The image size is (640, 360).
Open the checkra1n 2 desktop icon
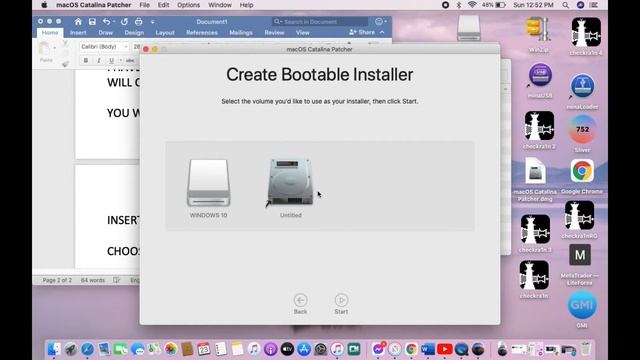tap(539, 130)
